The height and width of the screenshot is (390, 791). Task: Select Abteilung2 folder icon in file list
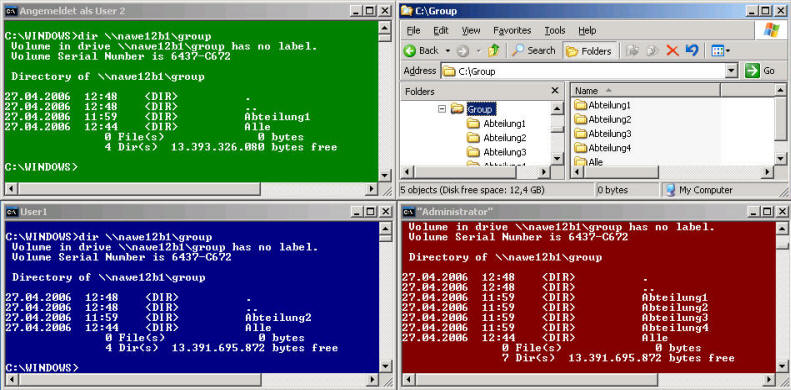581,120
